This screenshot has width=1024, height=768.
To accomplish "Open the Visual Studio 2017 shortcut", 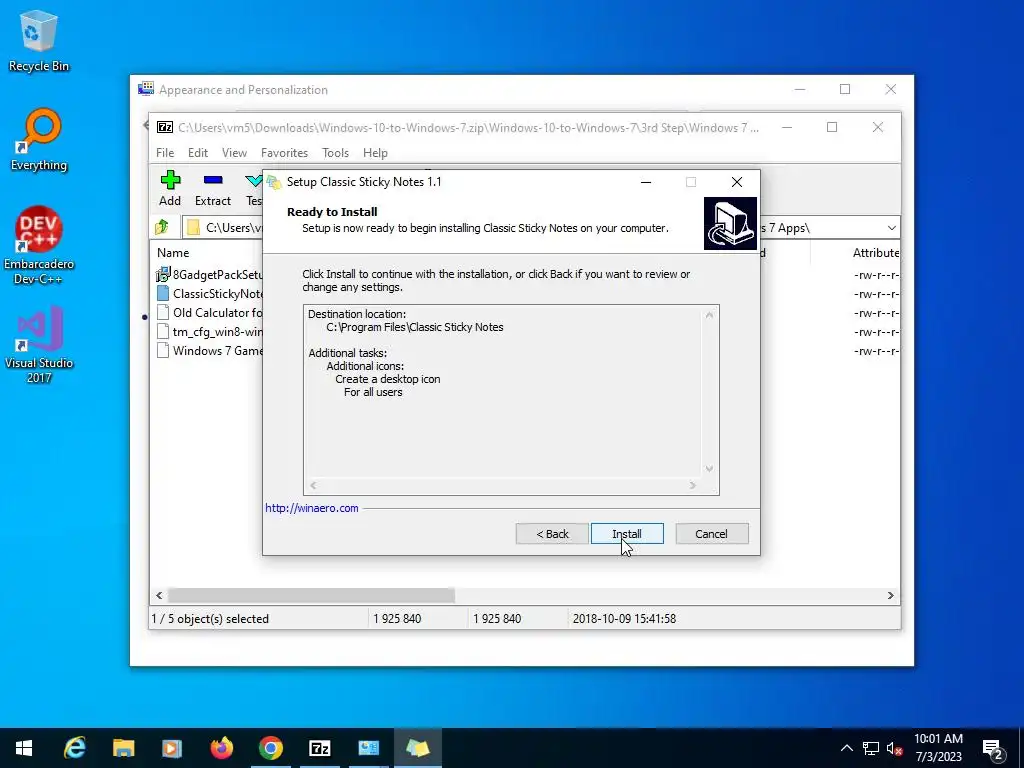I will tap(39, 345).
